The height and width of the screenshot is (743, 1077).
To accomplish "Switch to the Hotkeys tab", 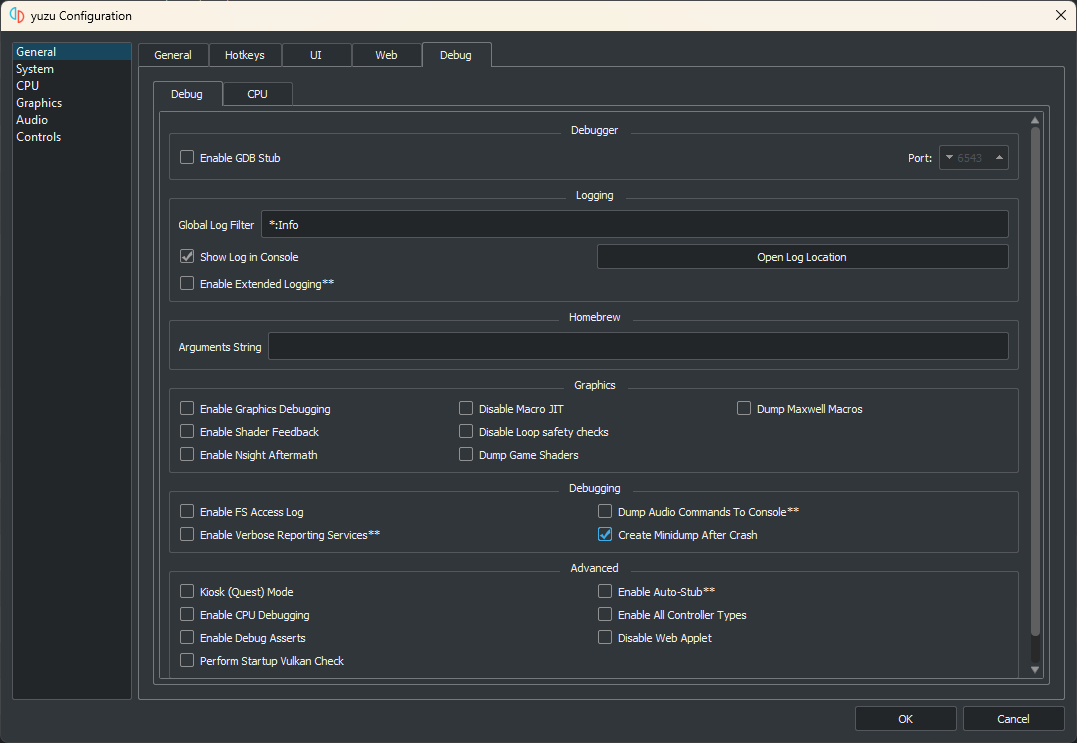I will 245,55.
